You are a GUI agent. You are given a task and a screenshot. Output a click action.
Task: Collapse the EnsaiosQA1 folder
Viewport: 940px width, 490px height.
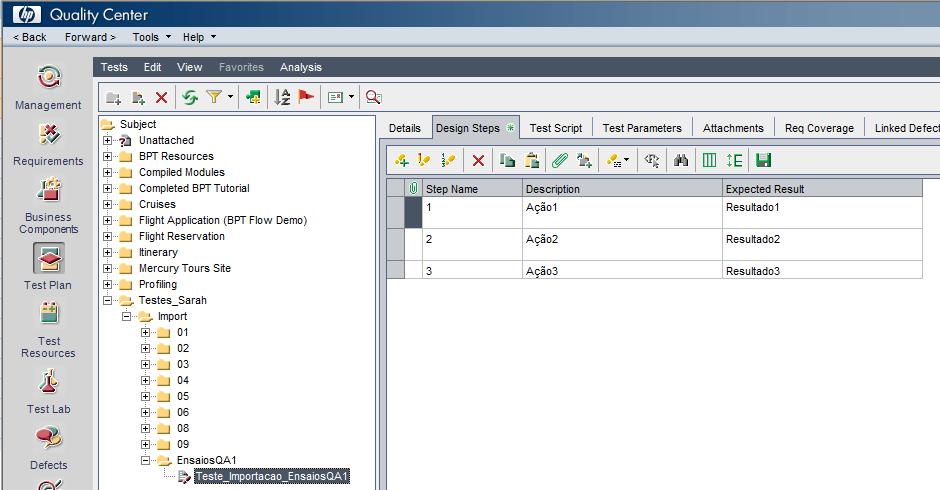(x=146, y=461)
